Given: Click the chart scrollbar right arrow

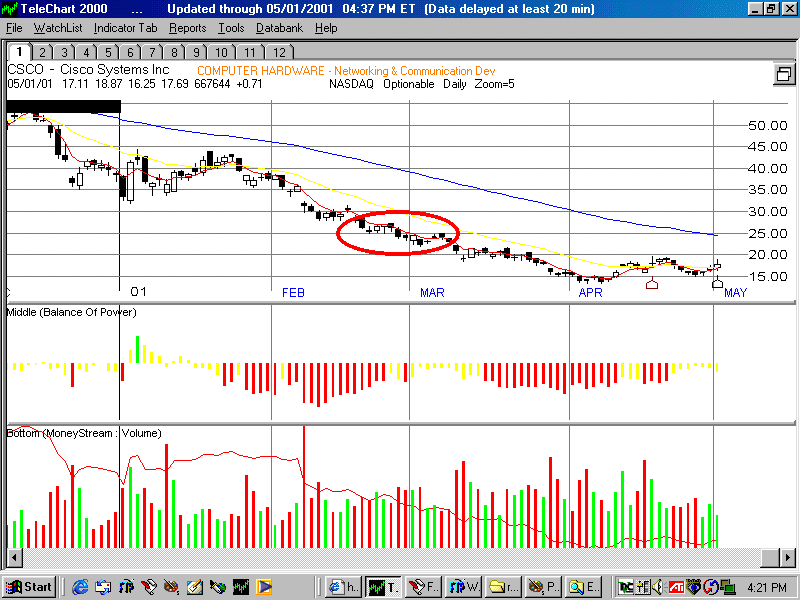Looking at the screenshot, I should coord(787,557).
